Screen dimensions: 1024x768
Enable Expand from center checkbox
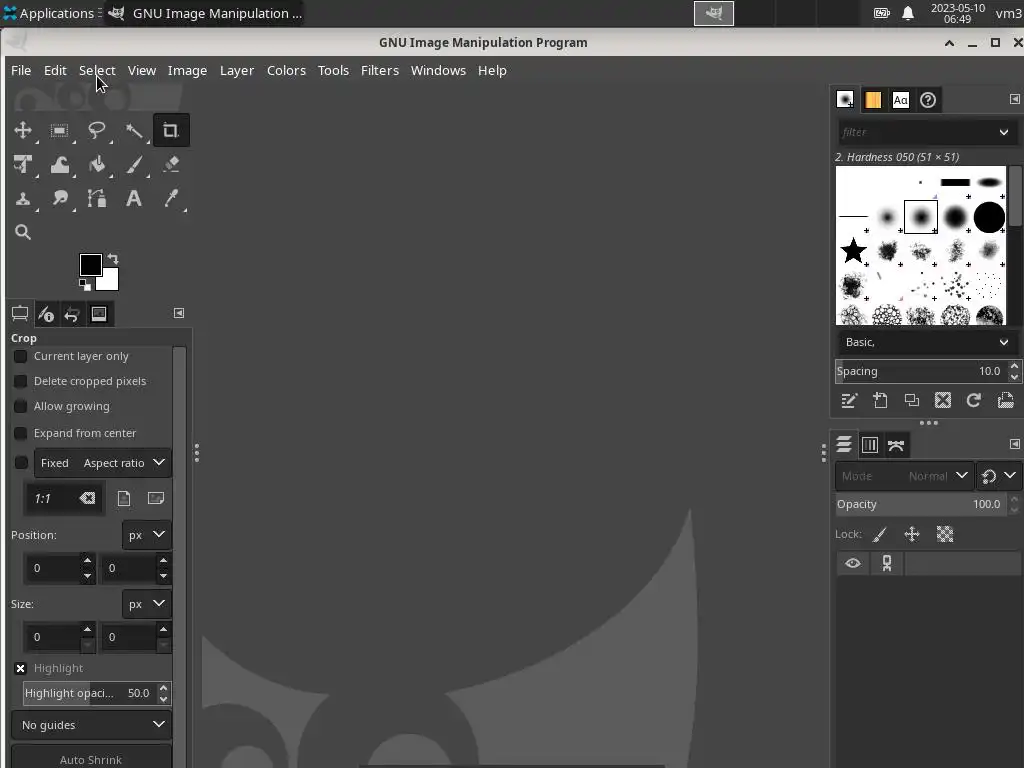coord(20,433)
